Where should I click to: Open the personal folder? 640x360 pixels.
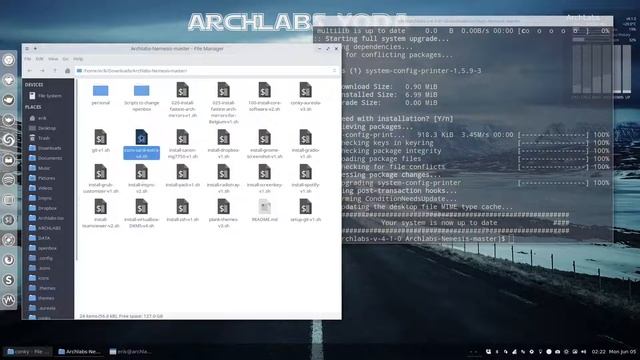coord(100,94)
